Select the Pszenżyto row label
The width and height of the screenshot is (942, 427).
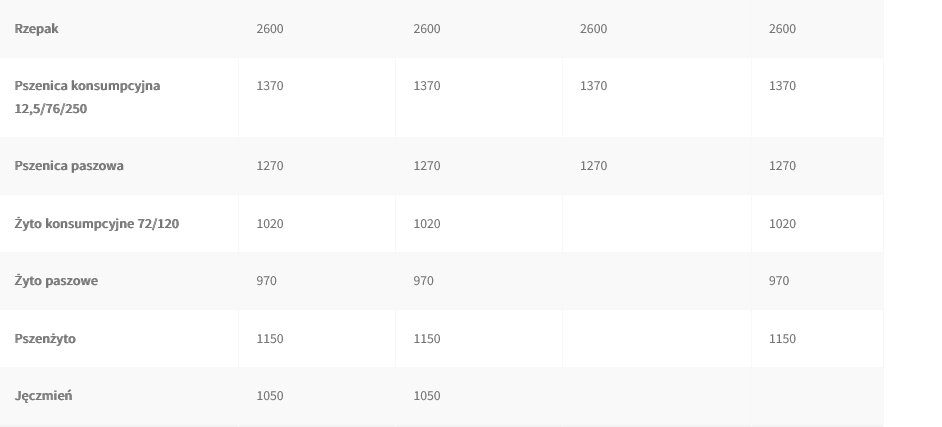[x=45, y=339]
